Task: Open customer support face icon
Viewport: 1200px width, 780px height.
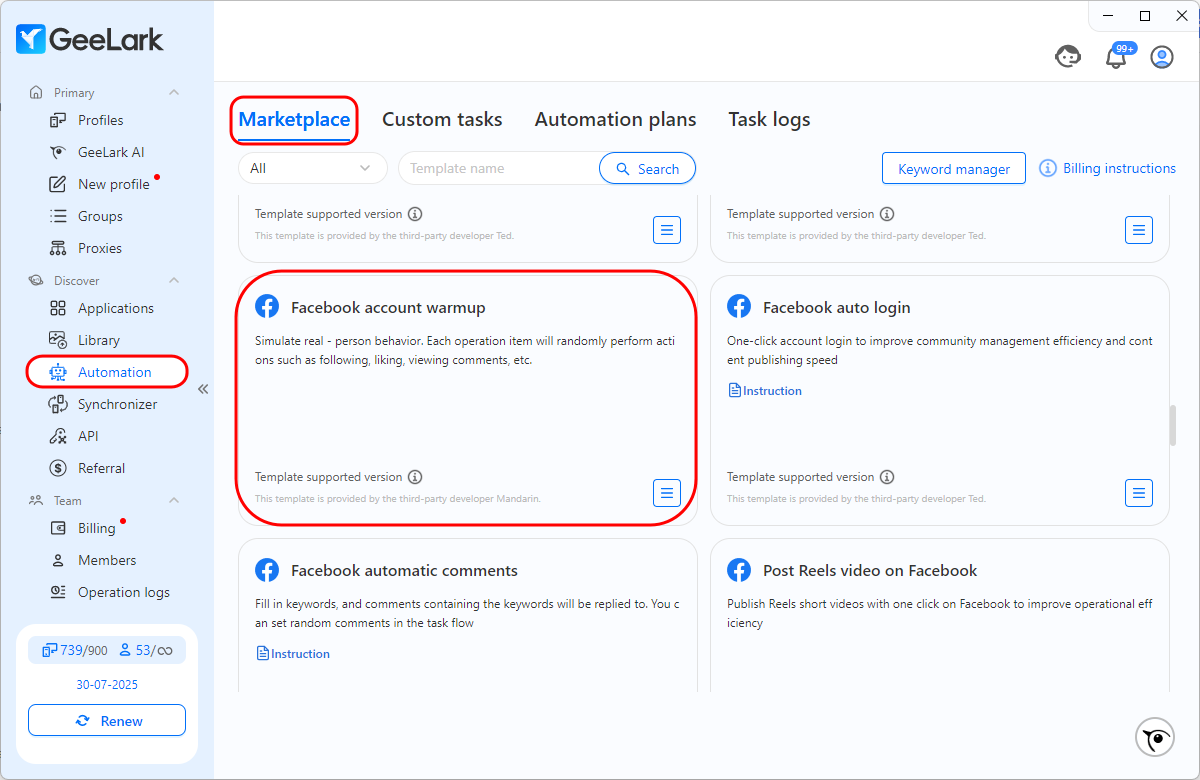Action: click(1068, 57)
